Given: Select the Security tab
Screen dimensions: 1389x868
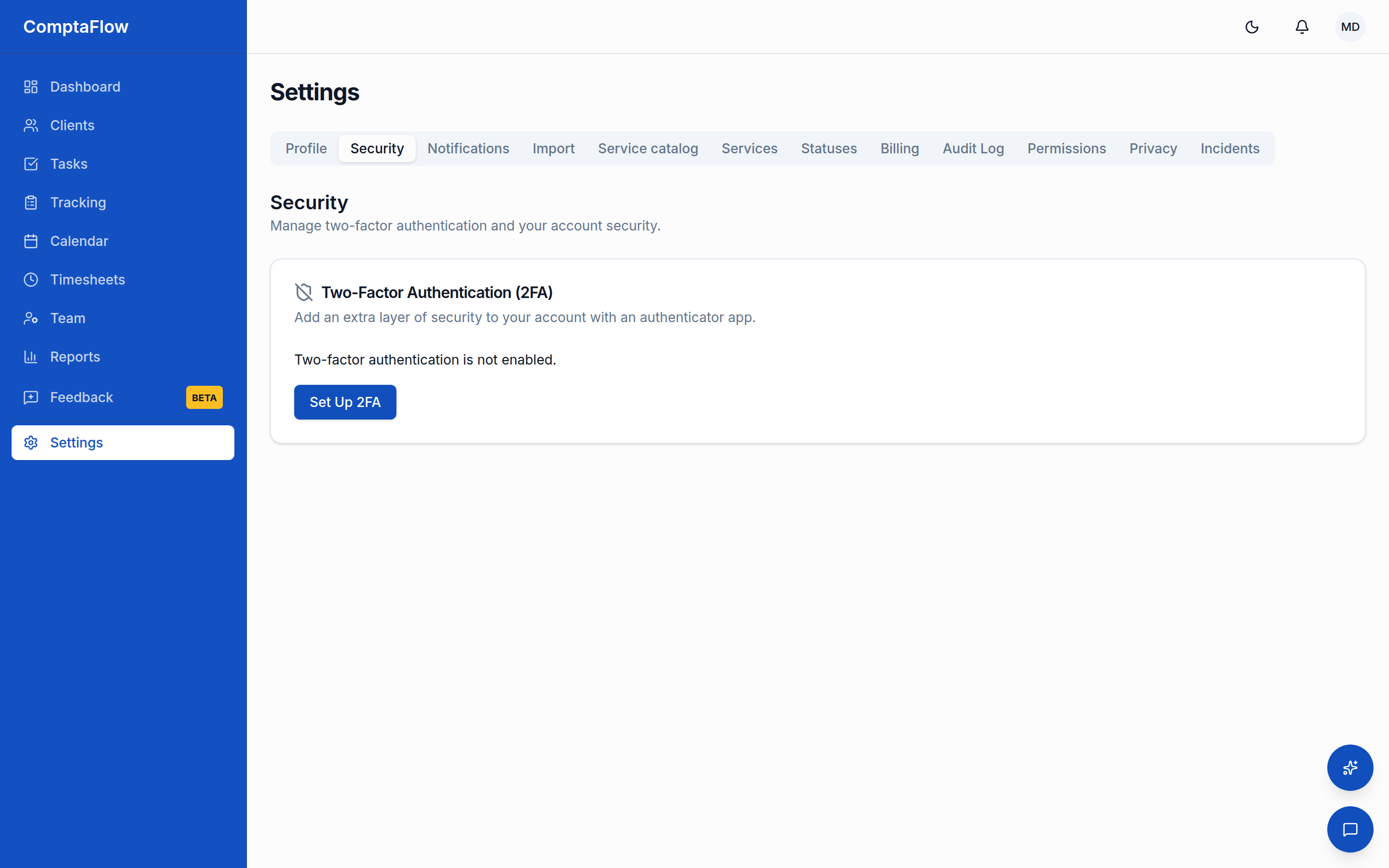Looking at the screenshot, I should tap(377, 149).
